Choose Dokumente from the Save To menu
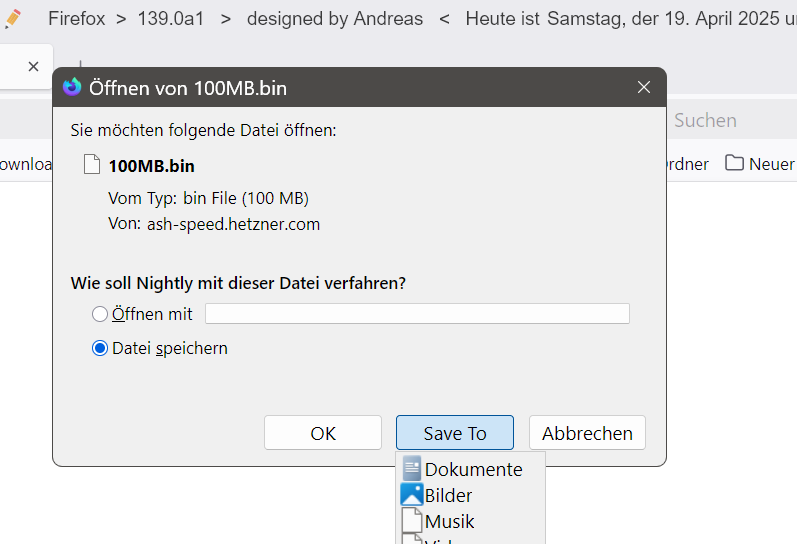Image resolution: width=797 pixels, height=544 pixels. pos(473,469)
